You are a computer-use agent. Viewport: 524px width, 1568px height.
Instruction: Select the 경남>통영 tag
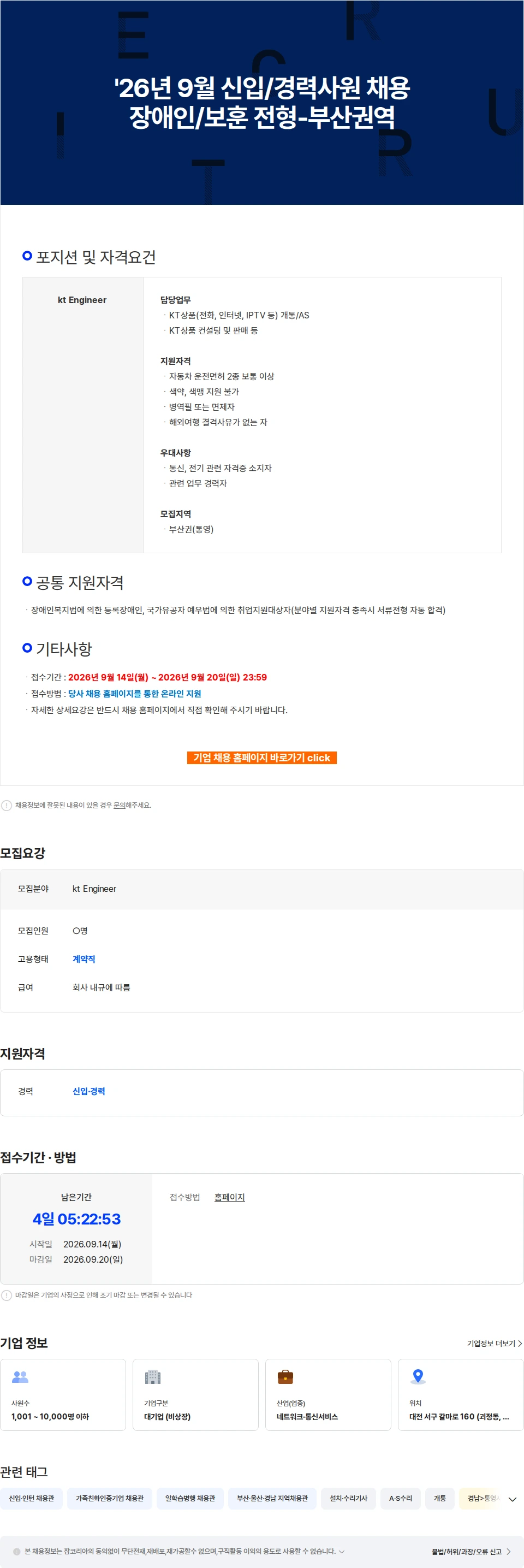[481, 1498]
